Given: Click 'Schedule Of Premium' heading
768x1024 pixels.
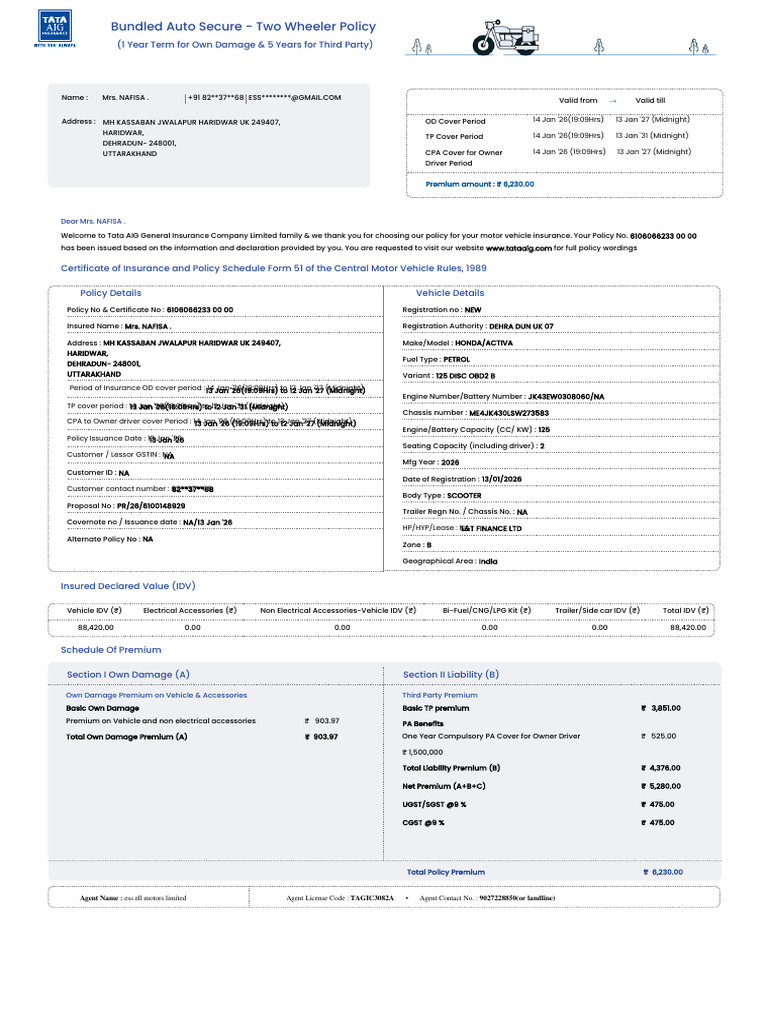Looking at the screenshot, I should click(x=111, y=650).
